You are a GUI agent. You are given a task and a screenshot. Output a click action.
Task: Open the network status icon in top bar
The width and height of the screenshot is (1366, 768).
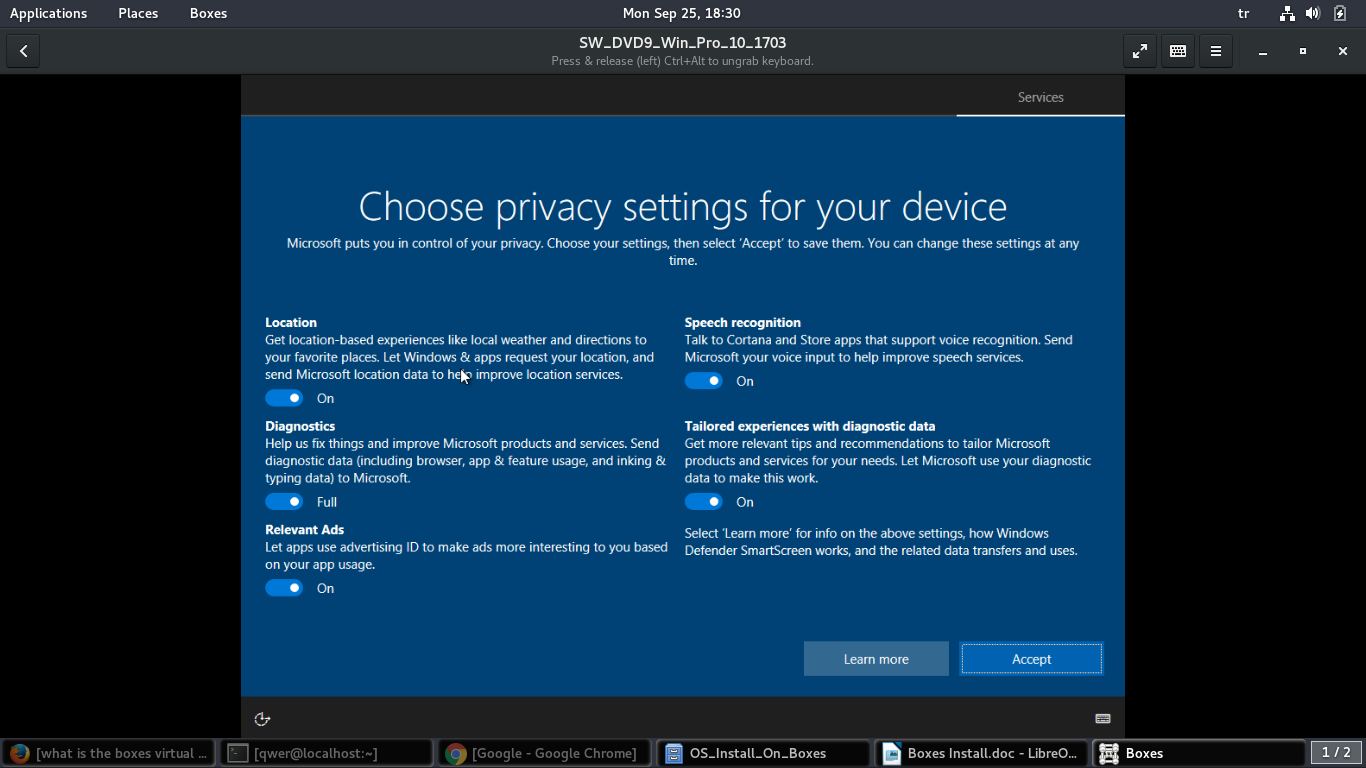[x=1287, y=13]
